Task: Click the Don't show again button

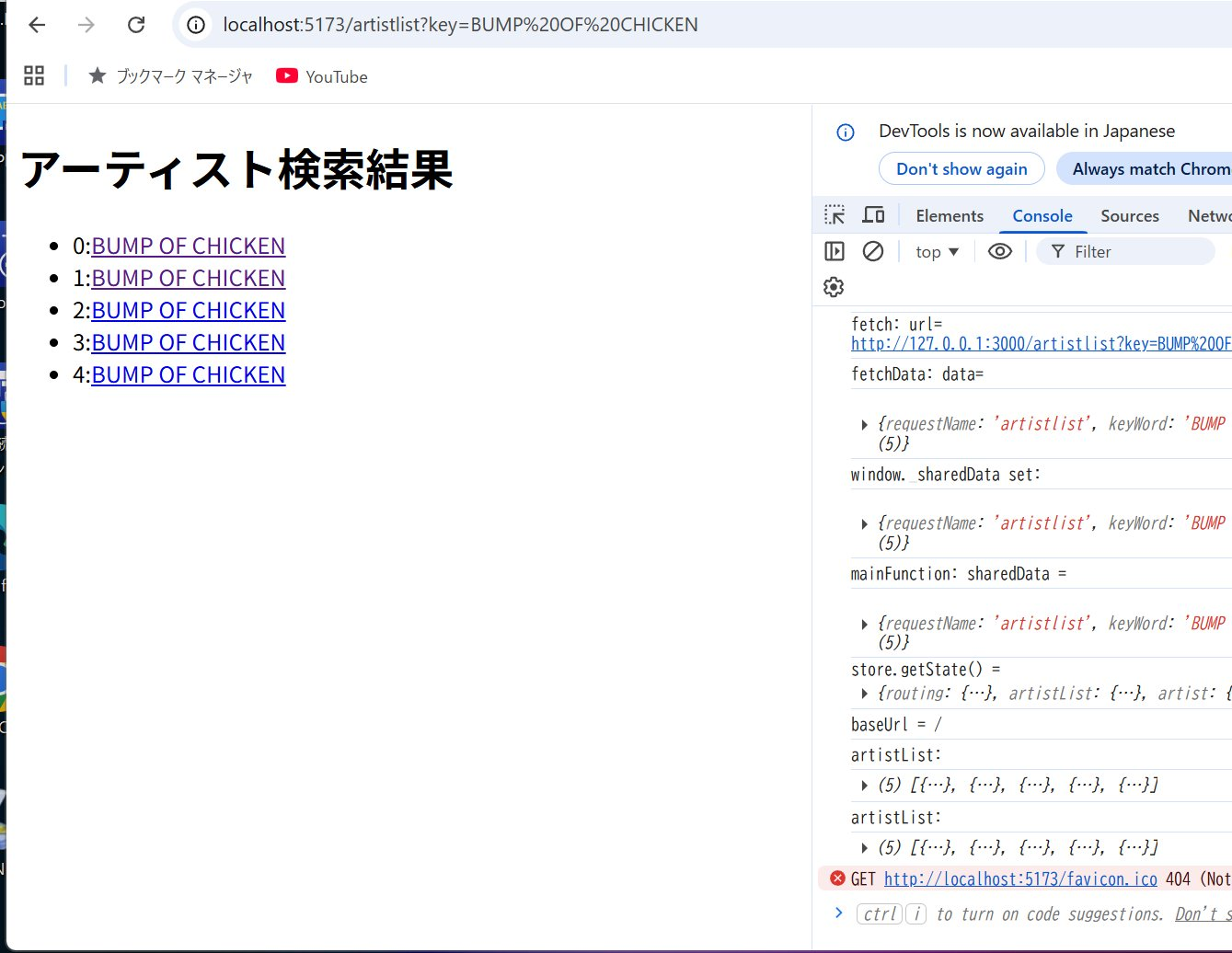Action: (961, 169)
